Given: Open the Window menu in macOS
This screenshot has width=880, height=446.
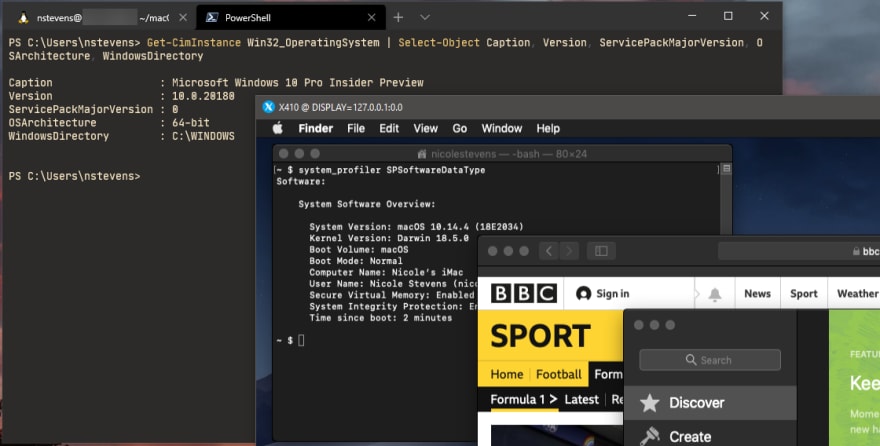Looking at the screenshot, I should click(x=502, y=128).
